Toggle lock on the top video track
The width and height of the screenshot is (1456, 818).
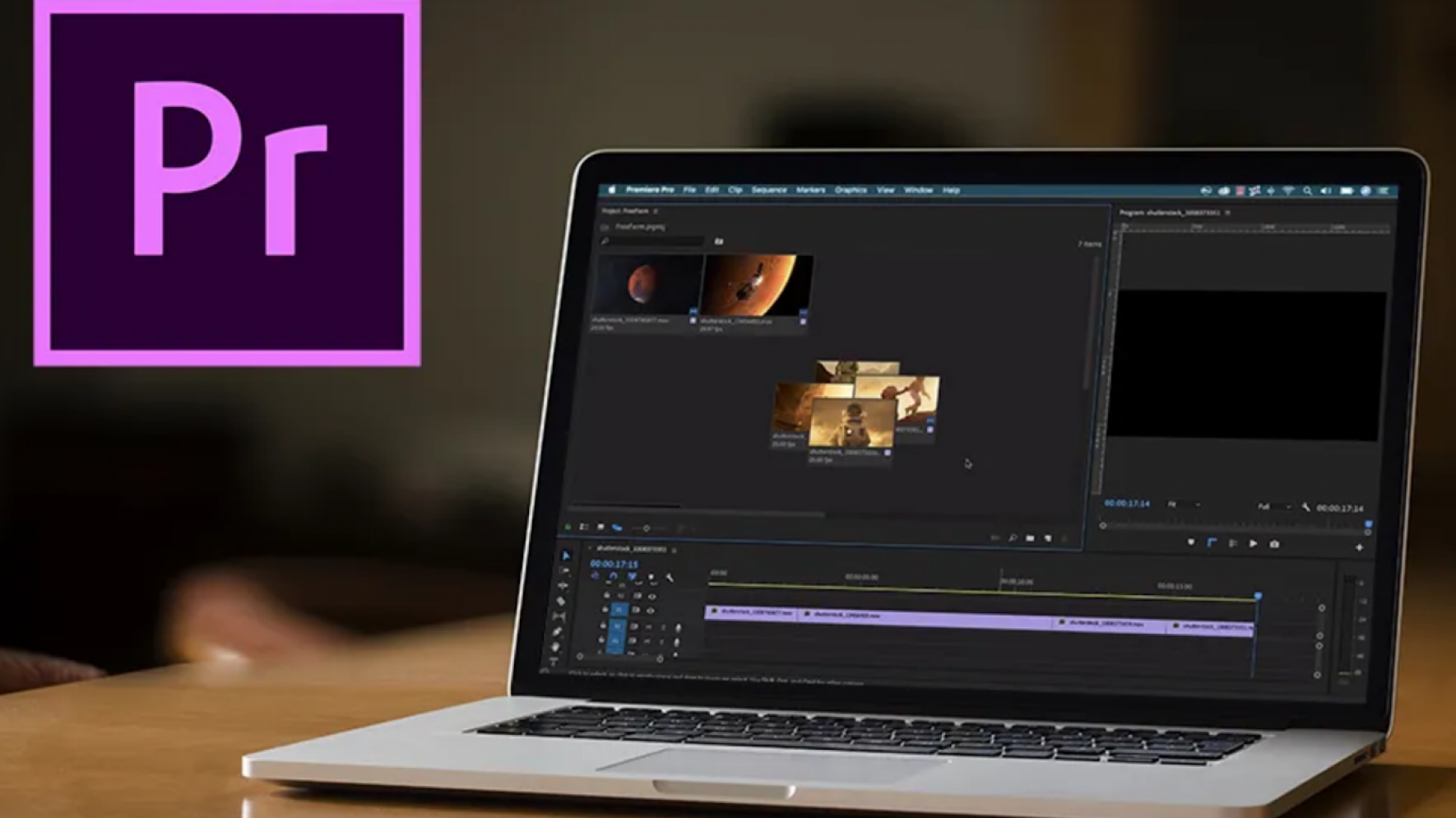(606, 595)
